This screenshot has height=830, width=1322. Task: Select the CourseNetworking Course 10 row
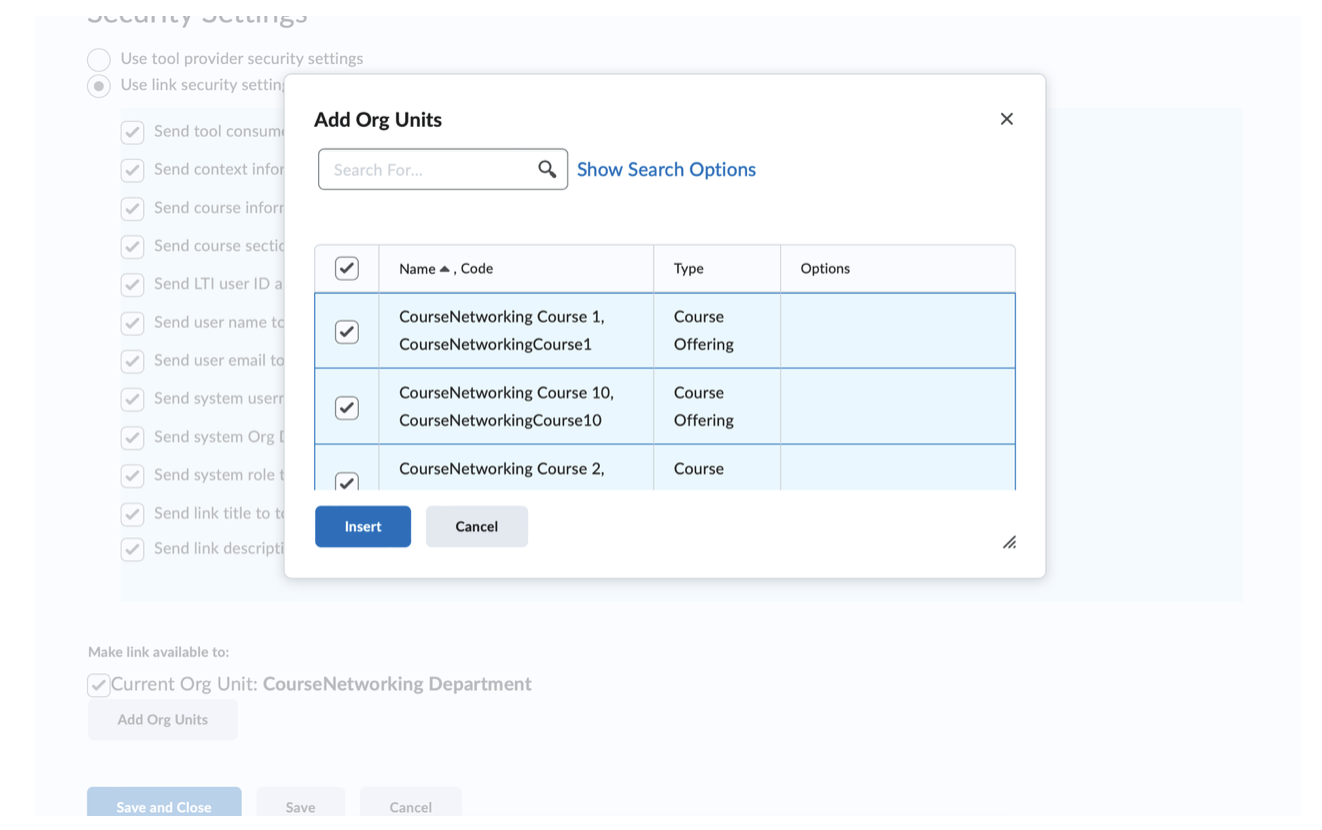515,406
